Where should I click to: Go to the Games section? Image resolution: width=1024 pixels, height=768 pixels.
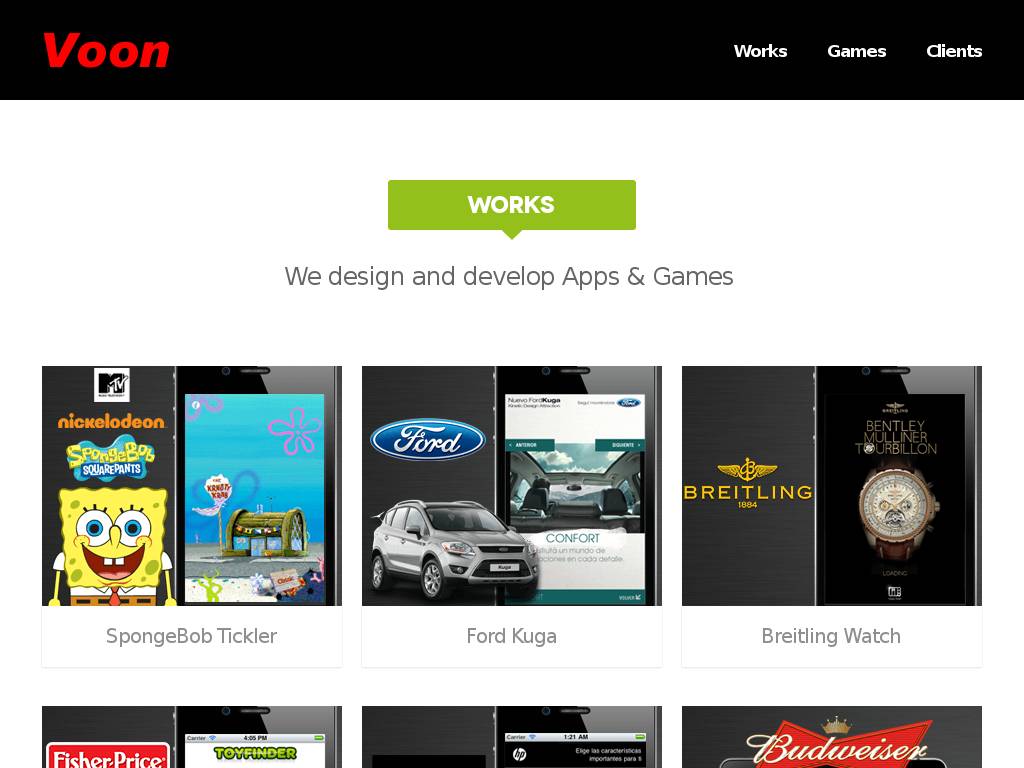pyautogui.click(x=856, y=51)
